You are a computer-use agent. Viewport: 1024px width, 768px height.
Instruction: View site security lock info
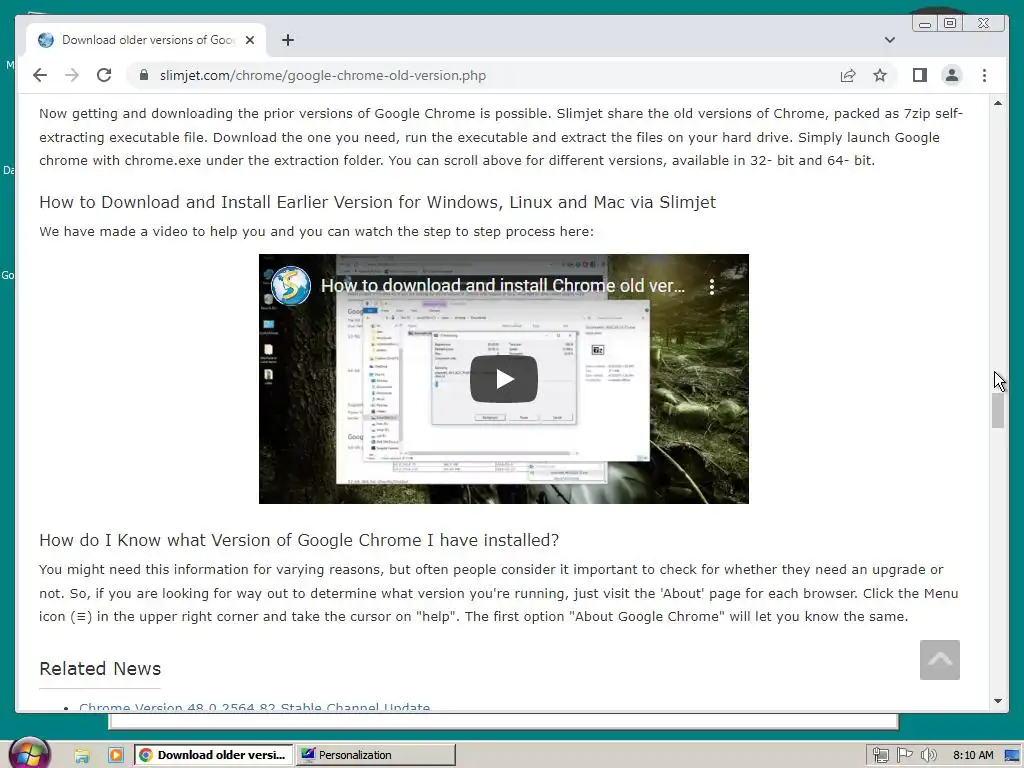[144, 75]
